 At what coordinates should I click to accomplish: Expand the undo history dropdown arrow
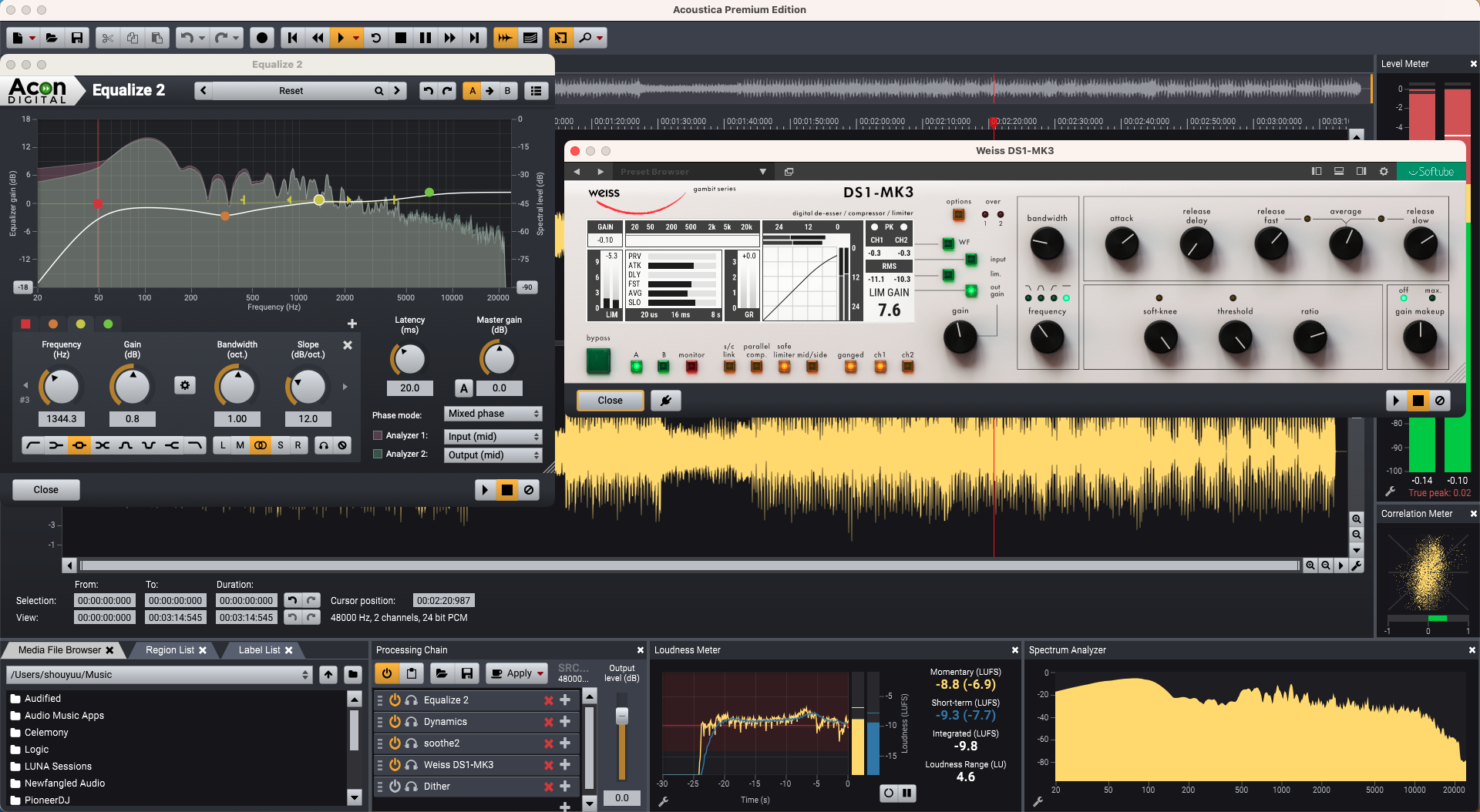(x=202, y=38)
